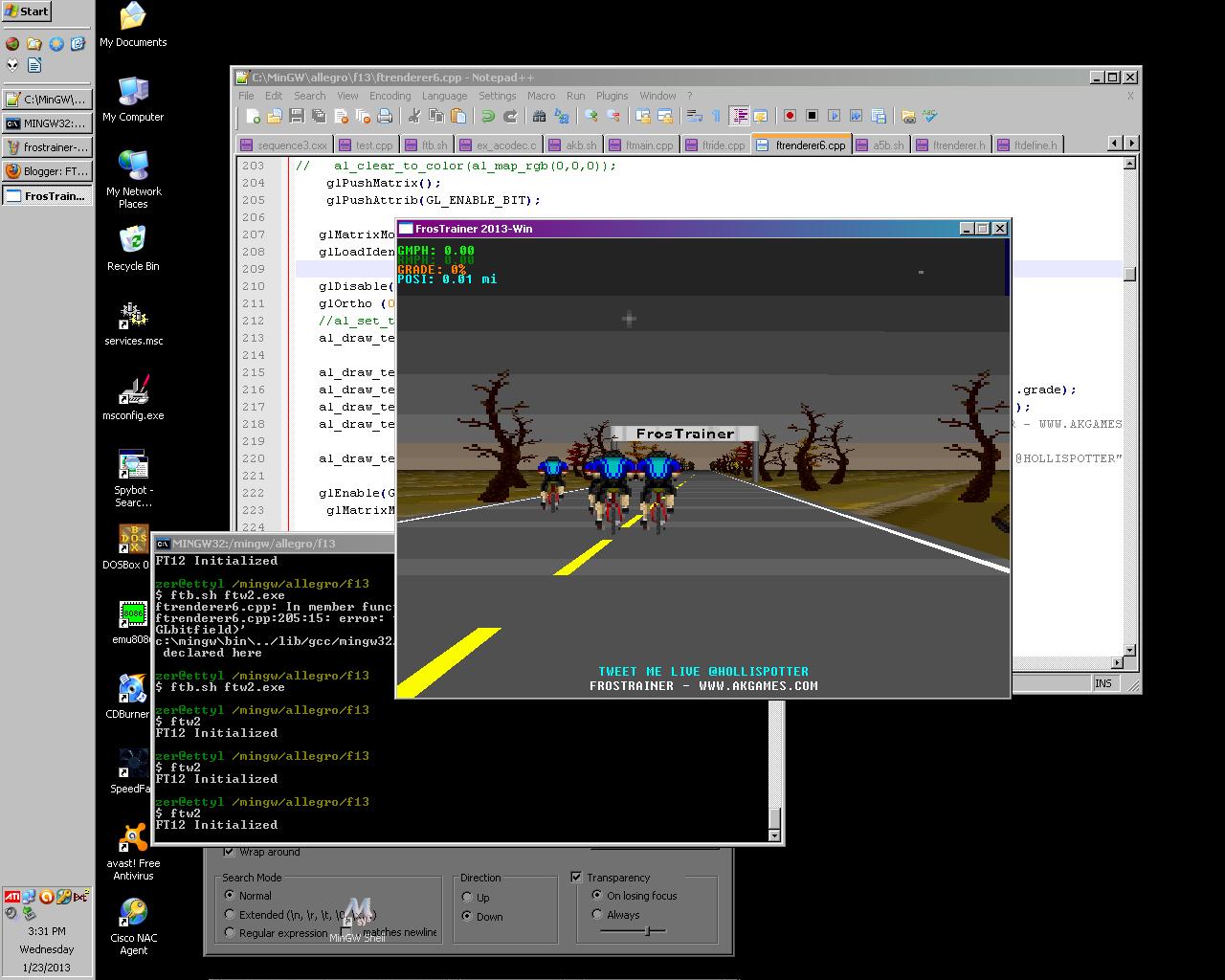Image resolution: width=1225 pixels, height=980 pixels.
Task: Switch to the ftmain.cpp tab
Action: [x=642, y=145]
